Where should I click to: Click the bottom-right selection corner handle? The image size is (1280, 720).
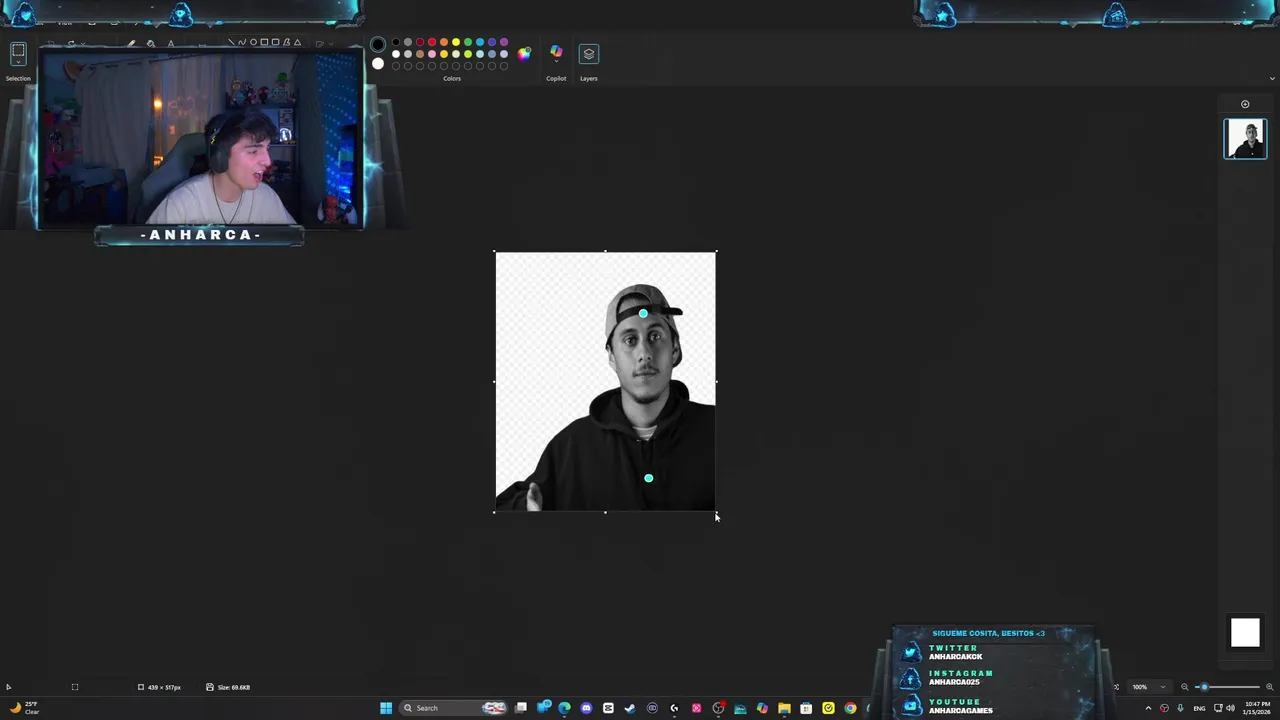716,512
